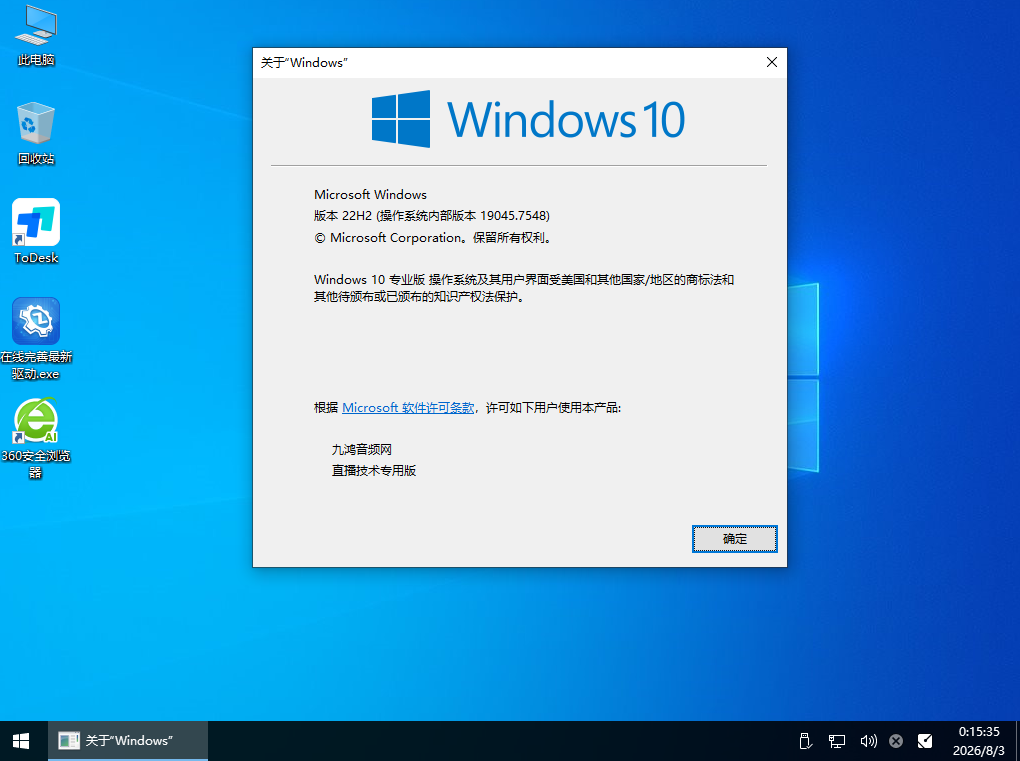Open the Windows Start menu

(21, 741)
